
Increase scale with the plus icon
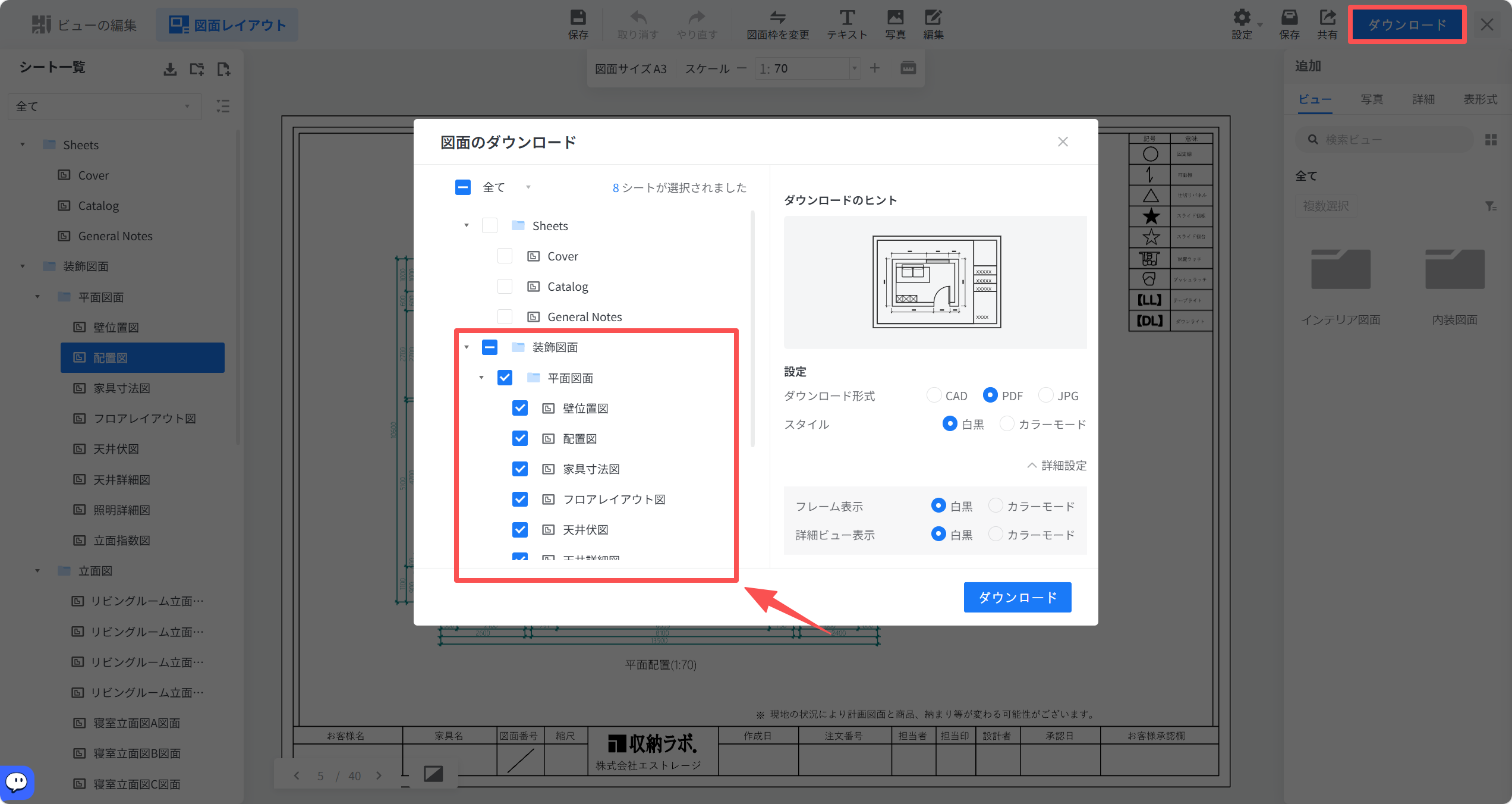[x=875, y=68]
